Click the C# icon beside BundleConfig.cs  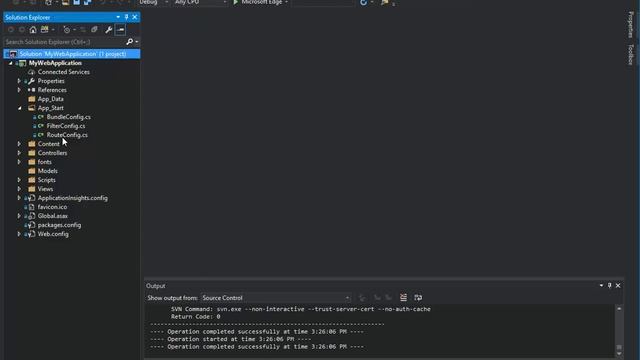tap(40, 117)
